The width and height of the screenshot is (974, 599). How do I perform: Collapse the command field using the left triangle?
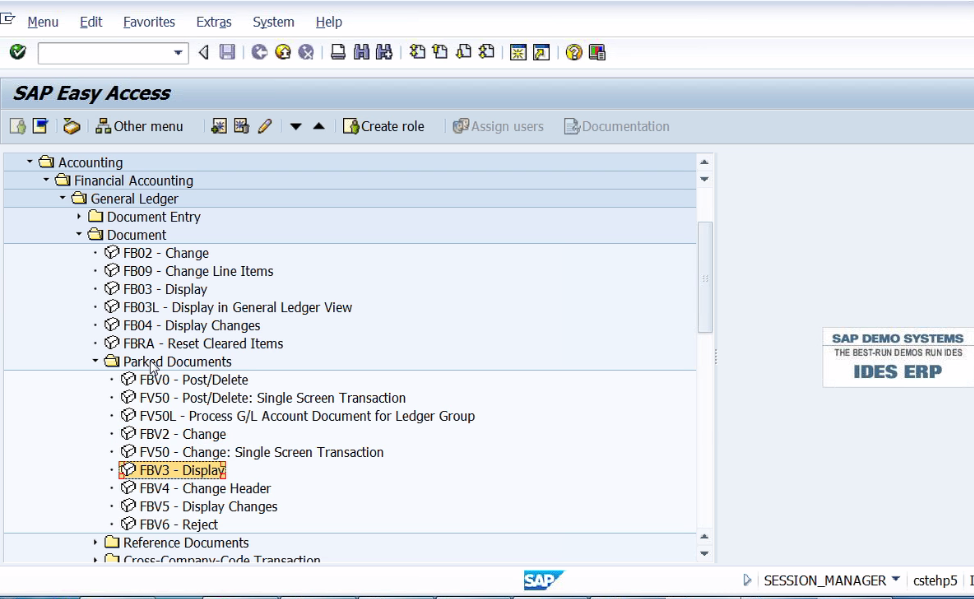[x=203, y=52]
